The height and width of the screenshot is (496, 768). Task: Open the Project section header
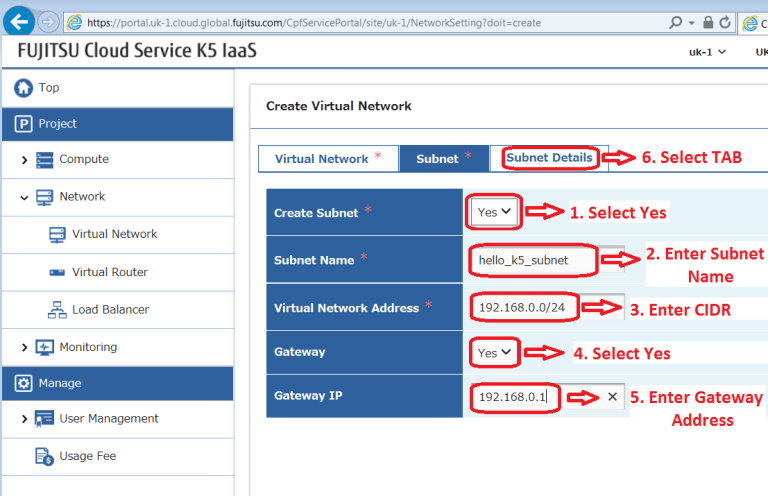[x=118, y=124]
